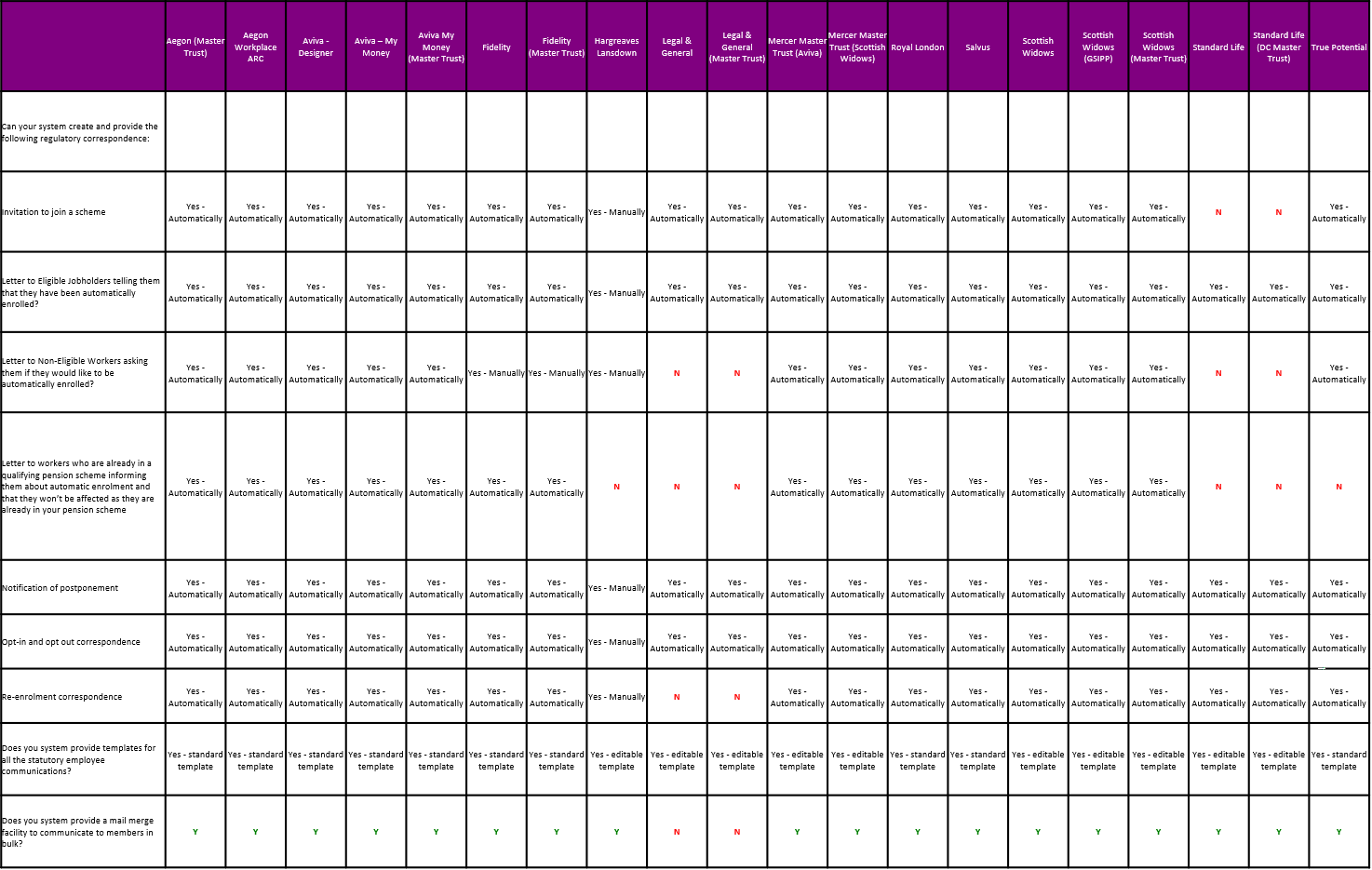This screenshot has width=1372, height=870.
Task: Select the Scottish Widows (GSIPP) header
Action: 1098,47
